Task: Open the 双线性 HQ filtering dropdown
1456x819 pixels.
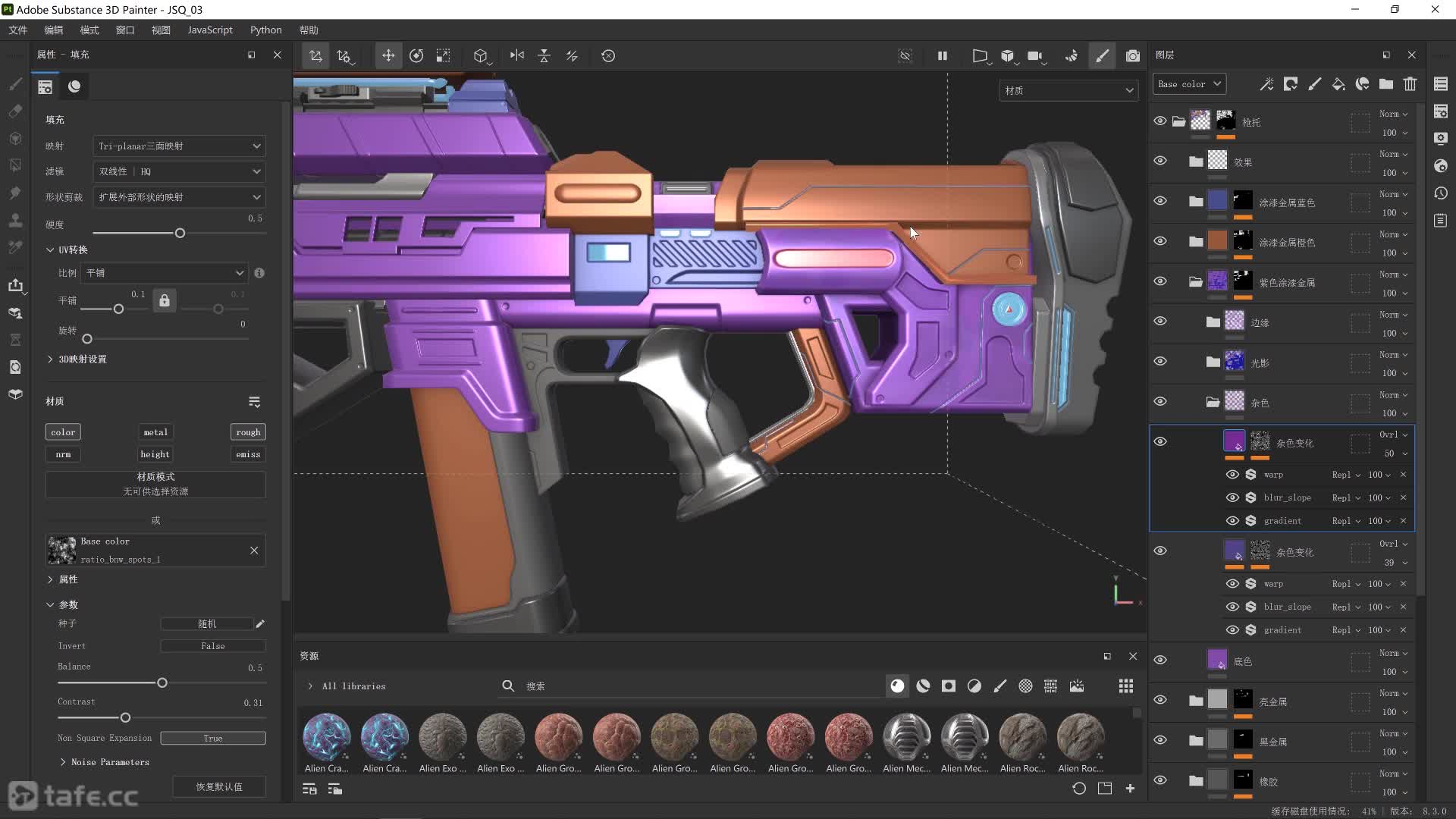Action: pos(179,171)
